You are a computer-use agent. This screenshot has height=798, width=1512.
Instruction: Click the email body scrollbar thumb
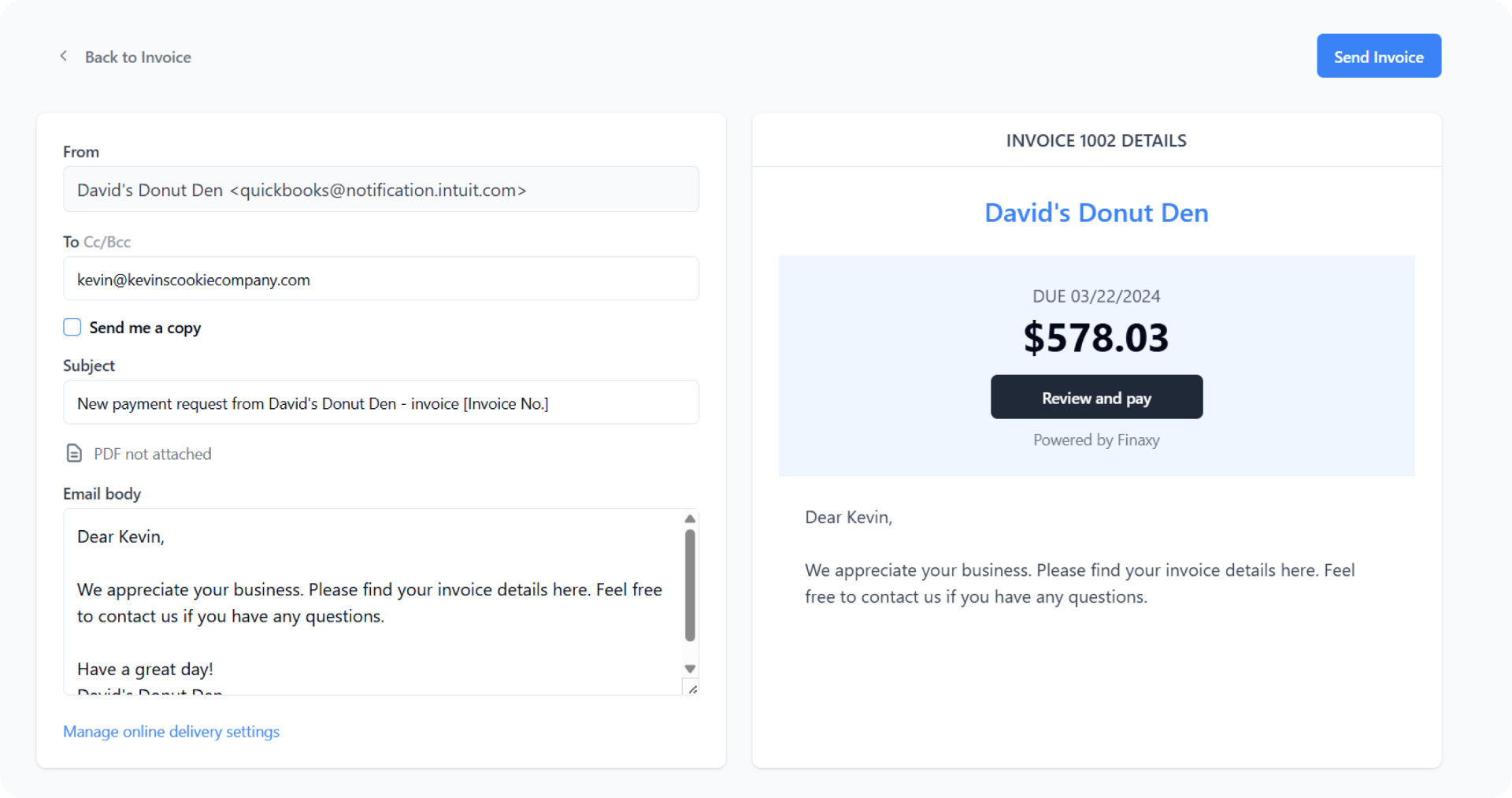(690, 585)
